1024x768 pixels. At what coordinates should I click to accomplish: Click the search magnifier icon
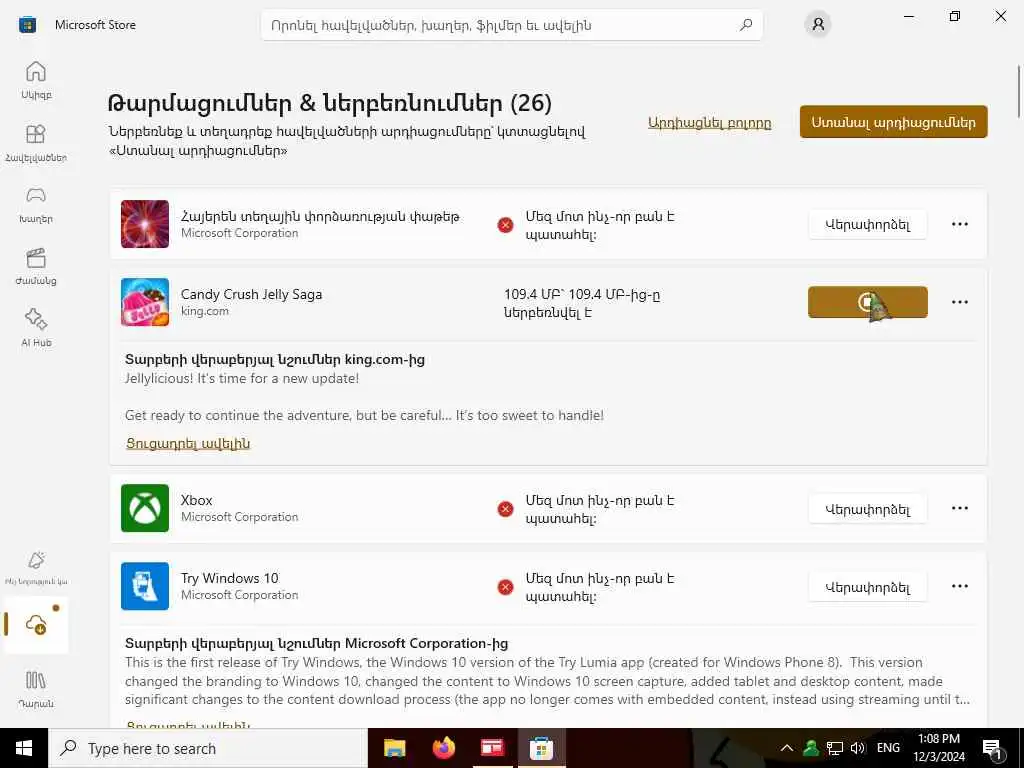[746, 25]
